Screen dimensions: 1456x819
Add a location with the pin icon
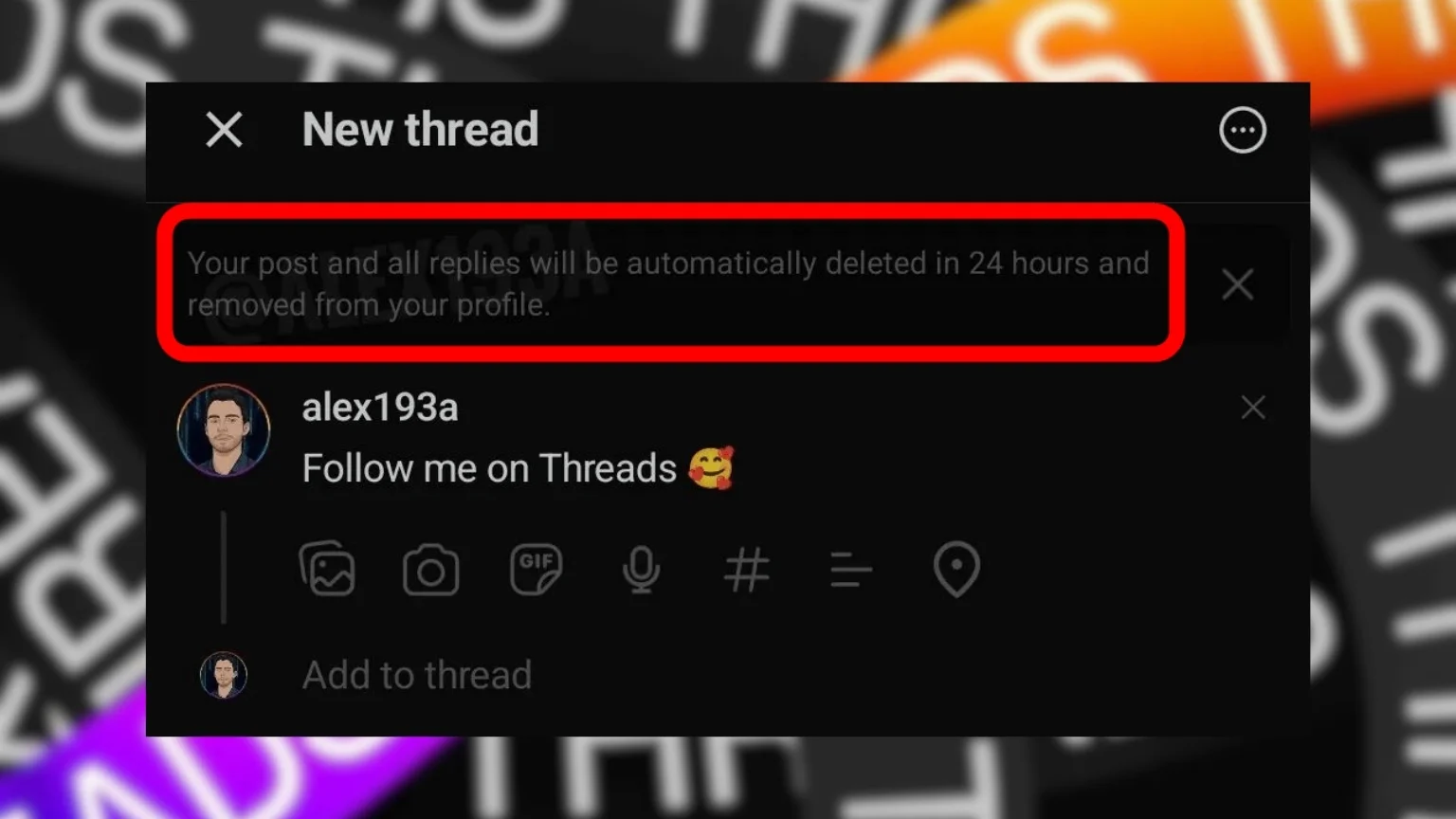pyautogui.click(x=956, y=569)
